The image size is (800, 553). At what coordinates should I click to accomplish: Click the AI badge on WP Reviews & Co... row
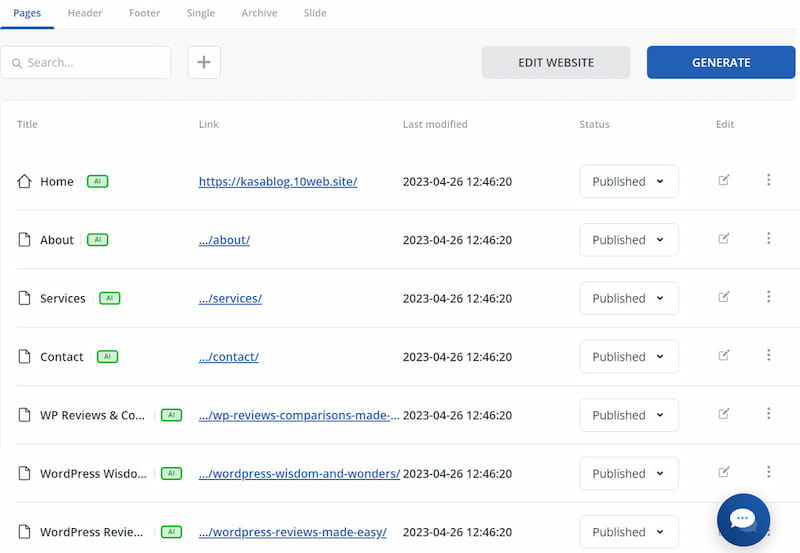tap(171, 415)
